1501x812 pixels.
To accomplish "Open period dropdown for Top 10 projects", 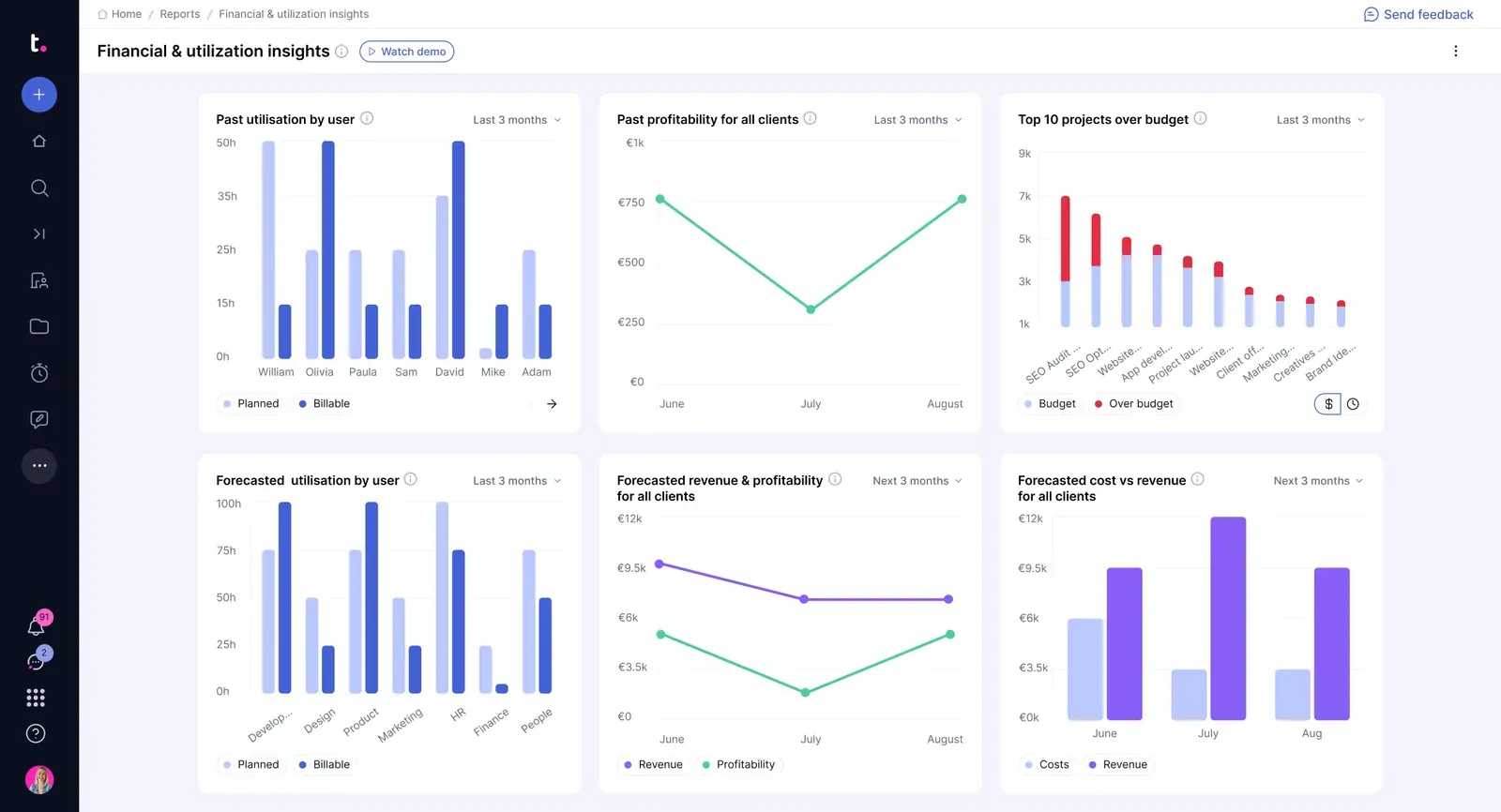I will pyautogui.click(x=1320, y=120).
